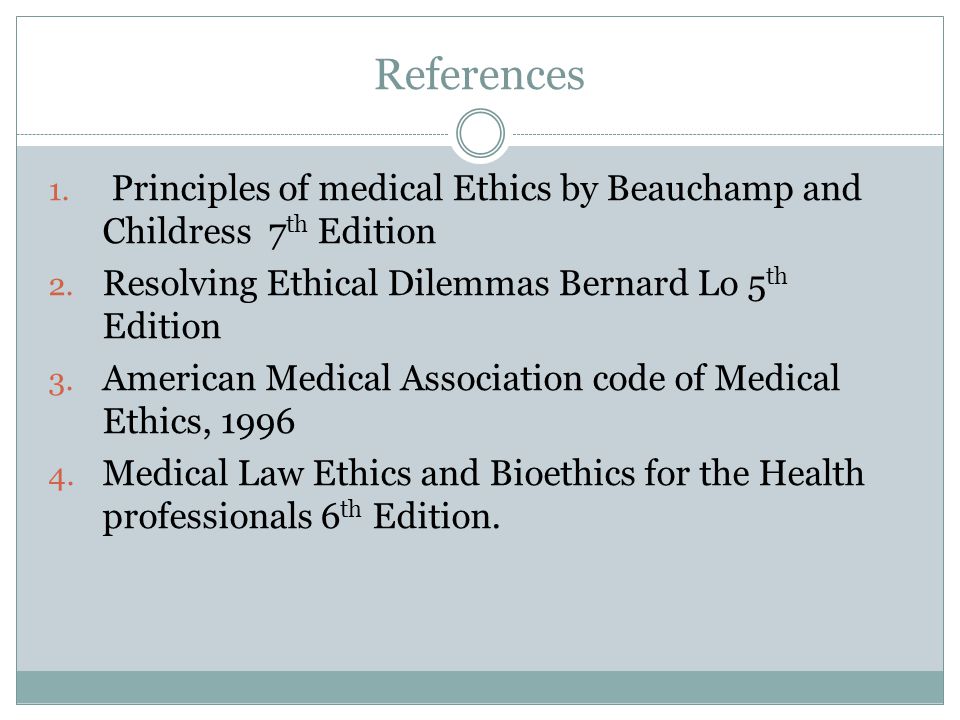Click the dashed divider line left of circle

point(233,134)
